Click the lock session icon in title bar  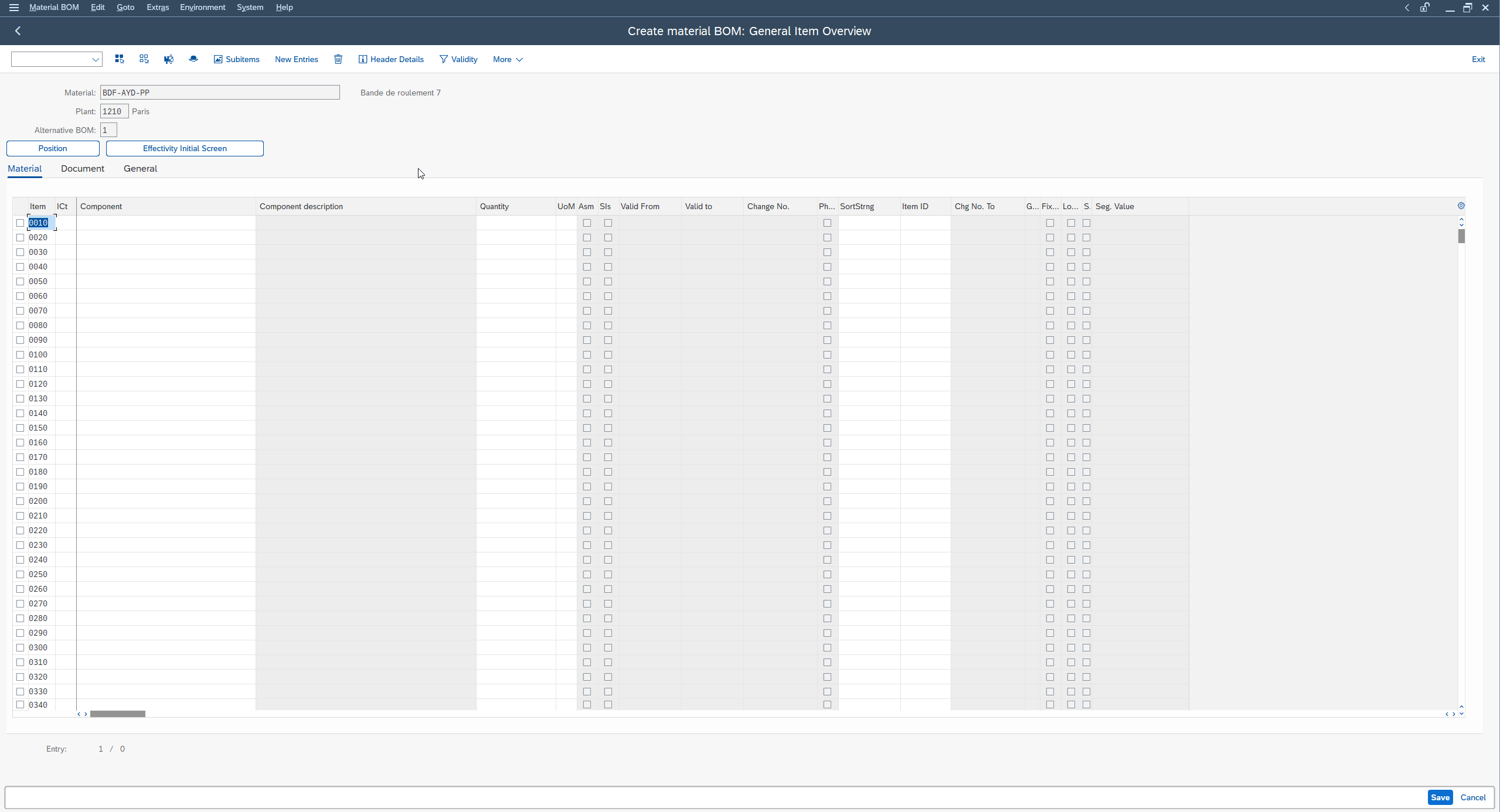[1424, 8]
